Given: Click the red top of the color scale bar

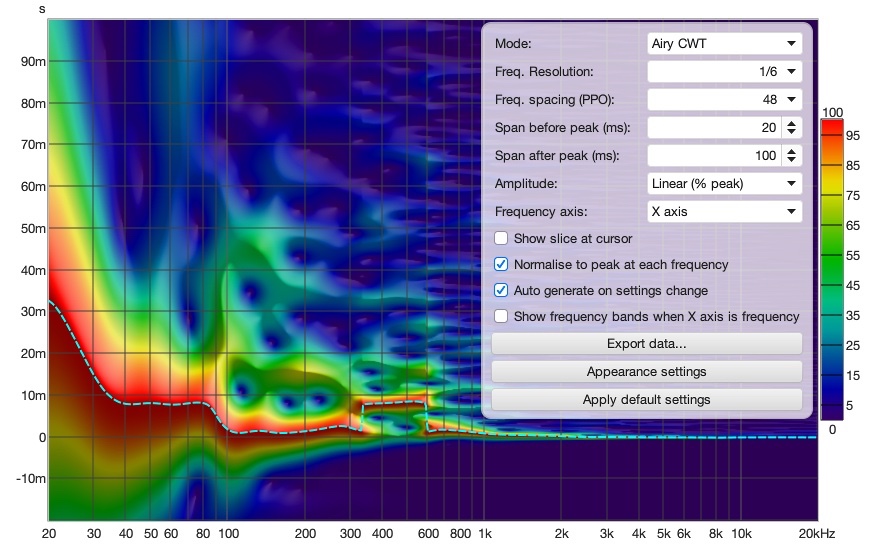Looking at the screenshot, I should click(832, 125).
